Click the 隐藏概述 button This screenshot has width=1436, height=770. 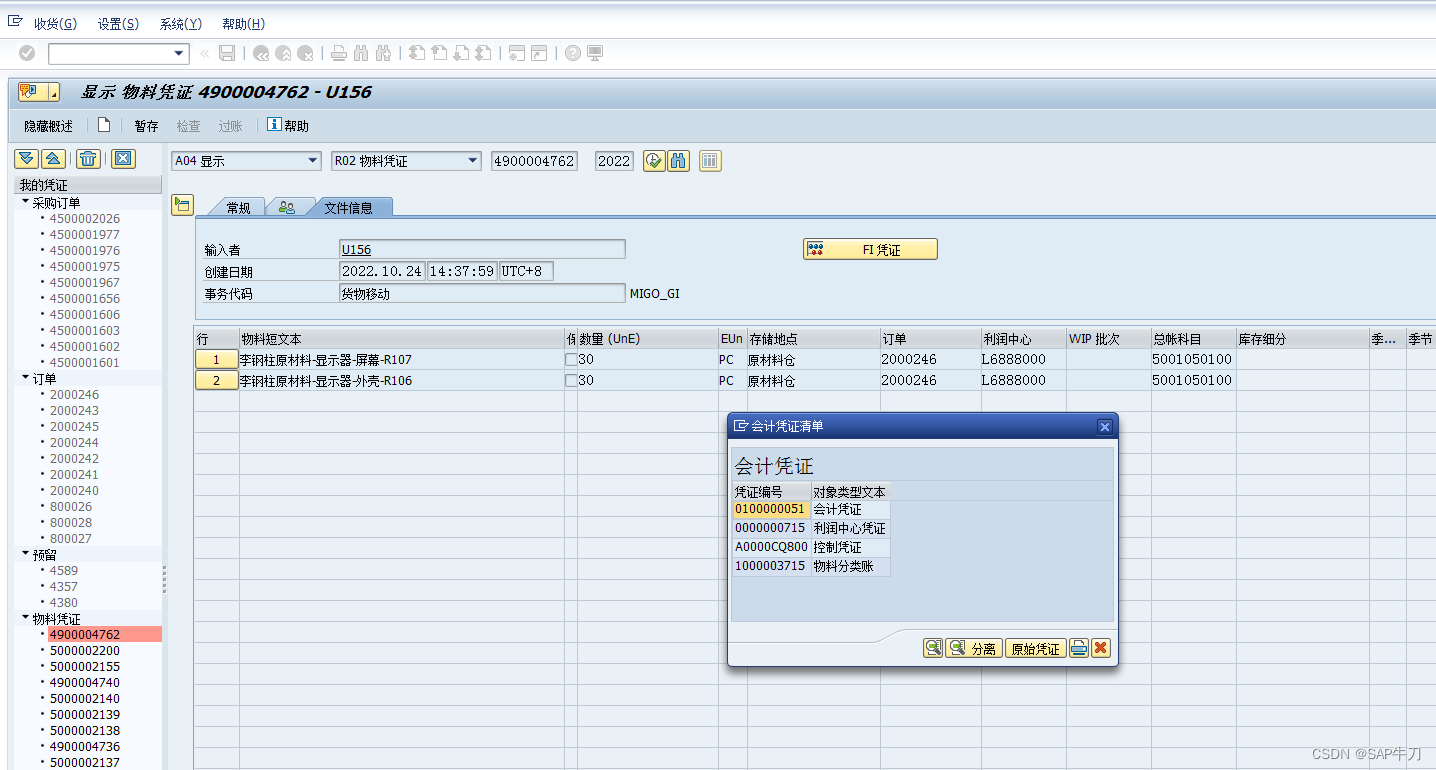(49, 126)
